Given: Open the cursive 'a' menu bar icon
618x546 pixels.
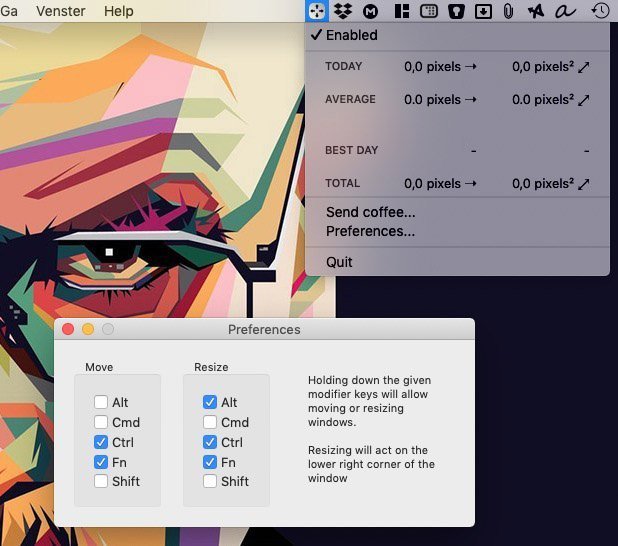Looking at the screenshot, I should coord(565,11).
